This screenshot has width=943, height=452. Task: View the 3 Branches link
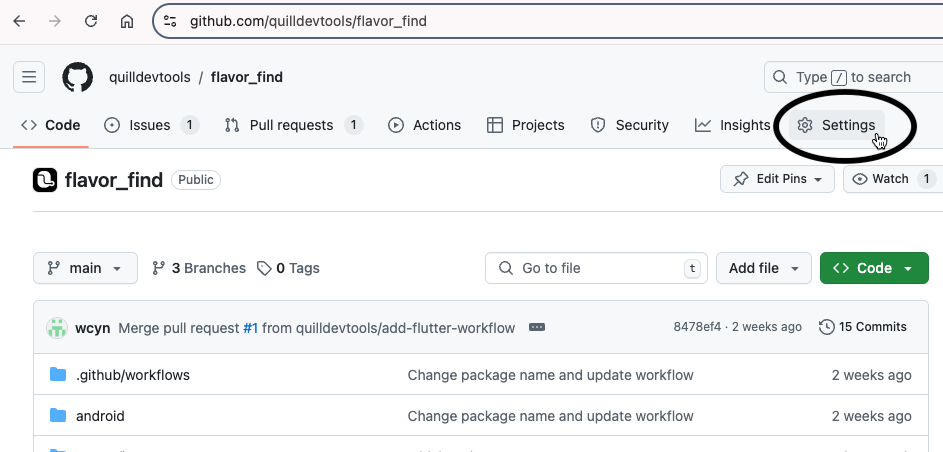coord(199,268)
